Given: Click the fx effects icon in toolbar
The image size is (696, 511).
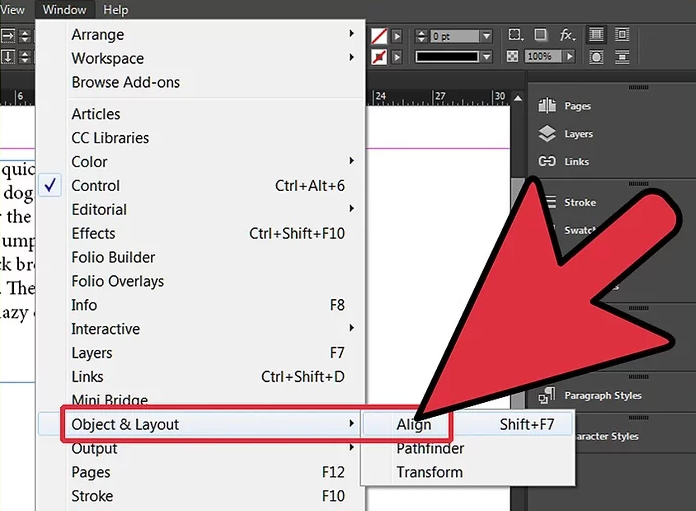Looking at the screenshot, I should tap(567, 35).
